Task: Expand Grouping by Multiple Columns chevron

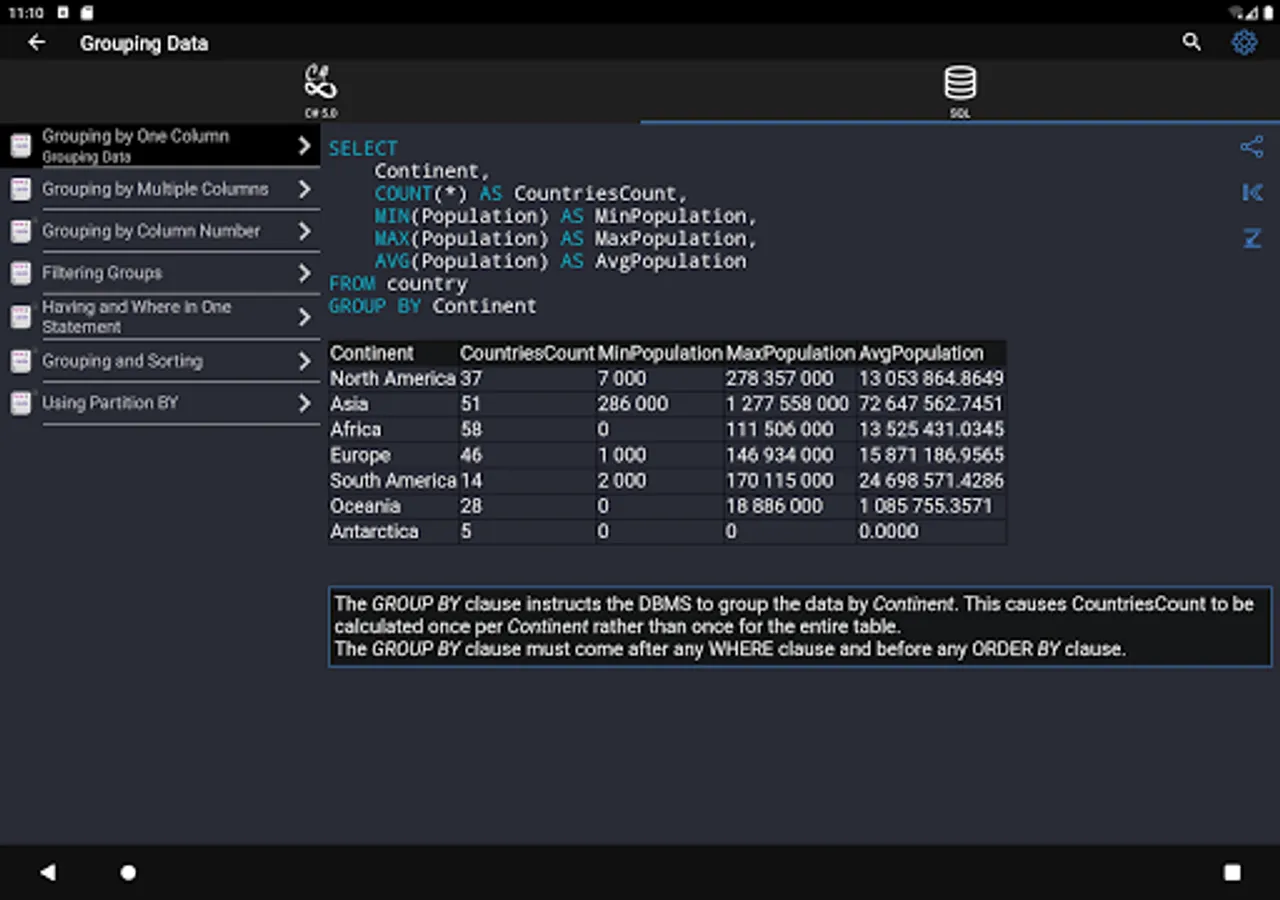Action: [305, 189]
